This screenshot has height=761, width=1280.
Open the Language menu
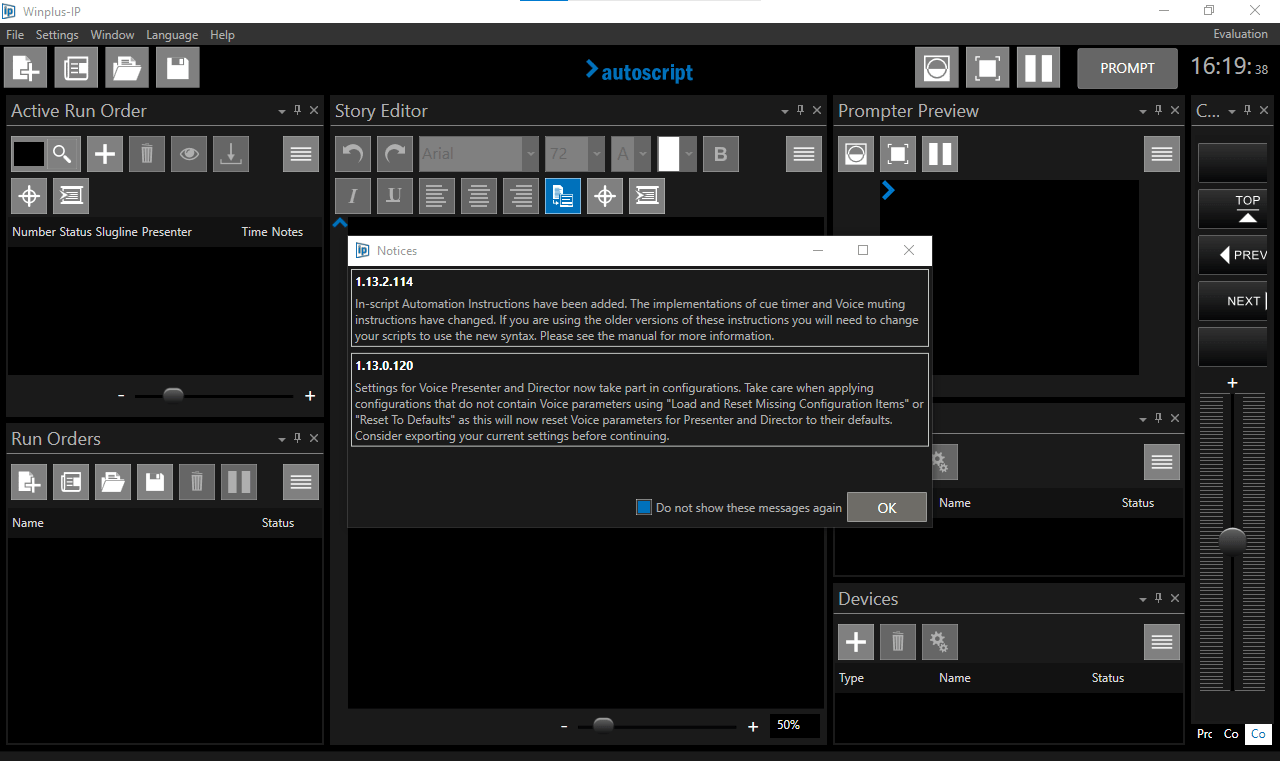(x=172, y=34)
